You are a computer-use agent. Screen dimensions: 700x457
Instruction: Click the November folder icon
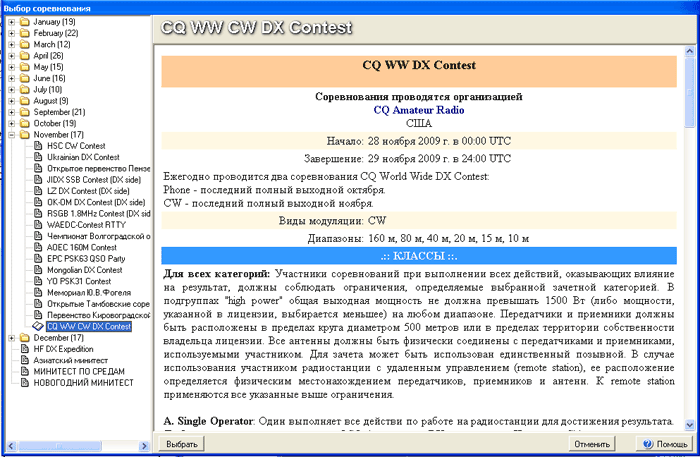(x=25, y=135)
